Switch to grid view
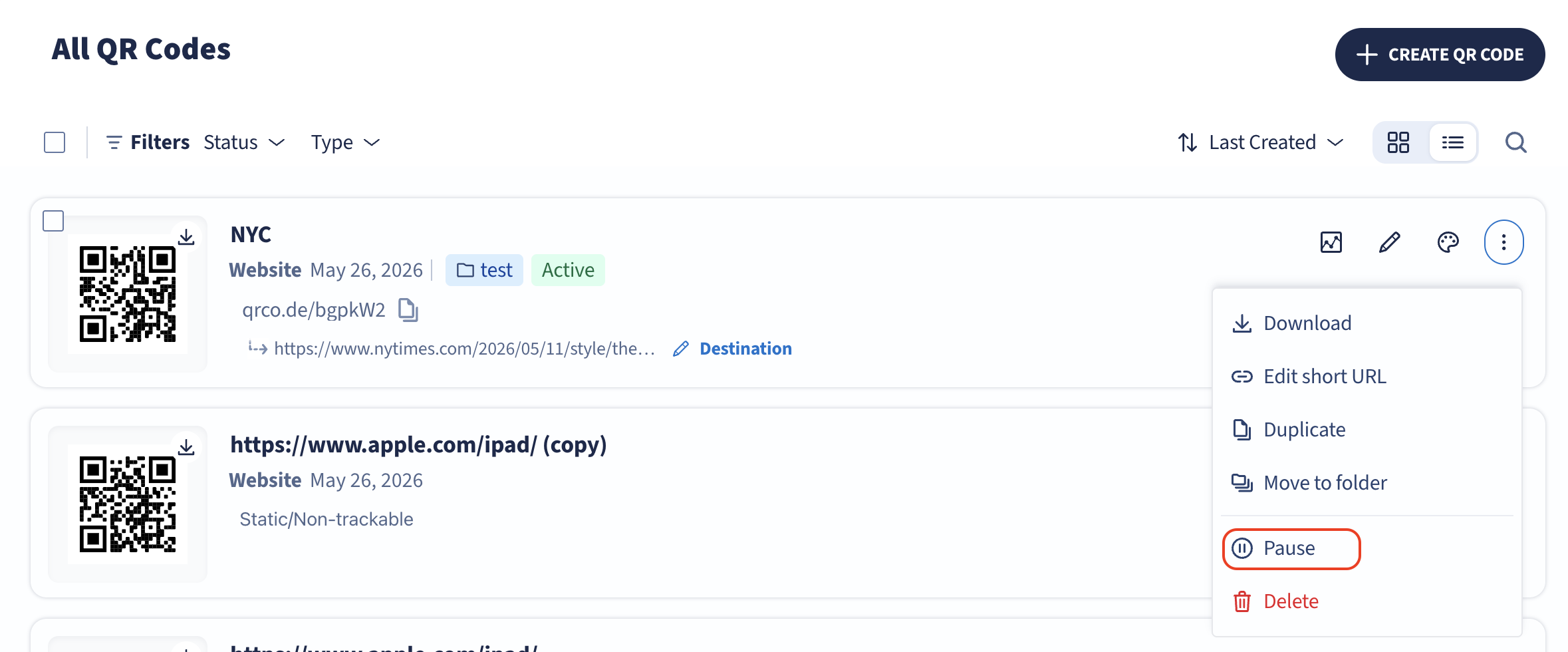This screenshot has width=1568, height=652. pos(1398,142)
